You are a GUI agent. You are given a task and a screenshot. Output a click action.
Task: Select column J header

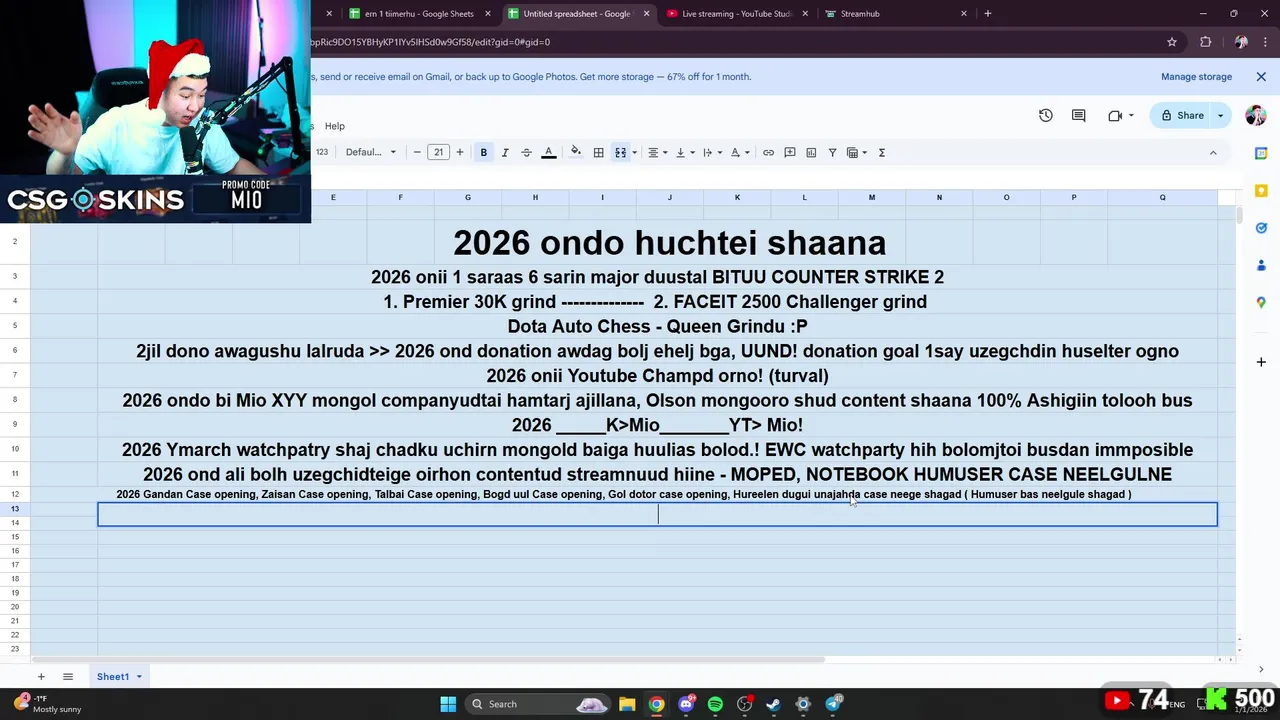point(670,197)
